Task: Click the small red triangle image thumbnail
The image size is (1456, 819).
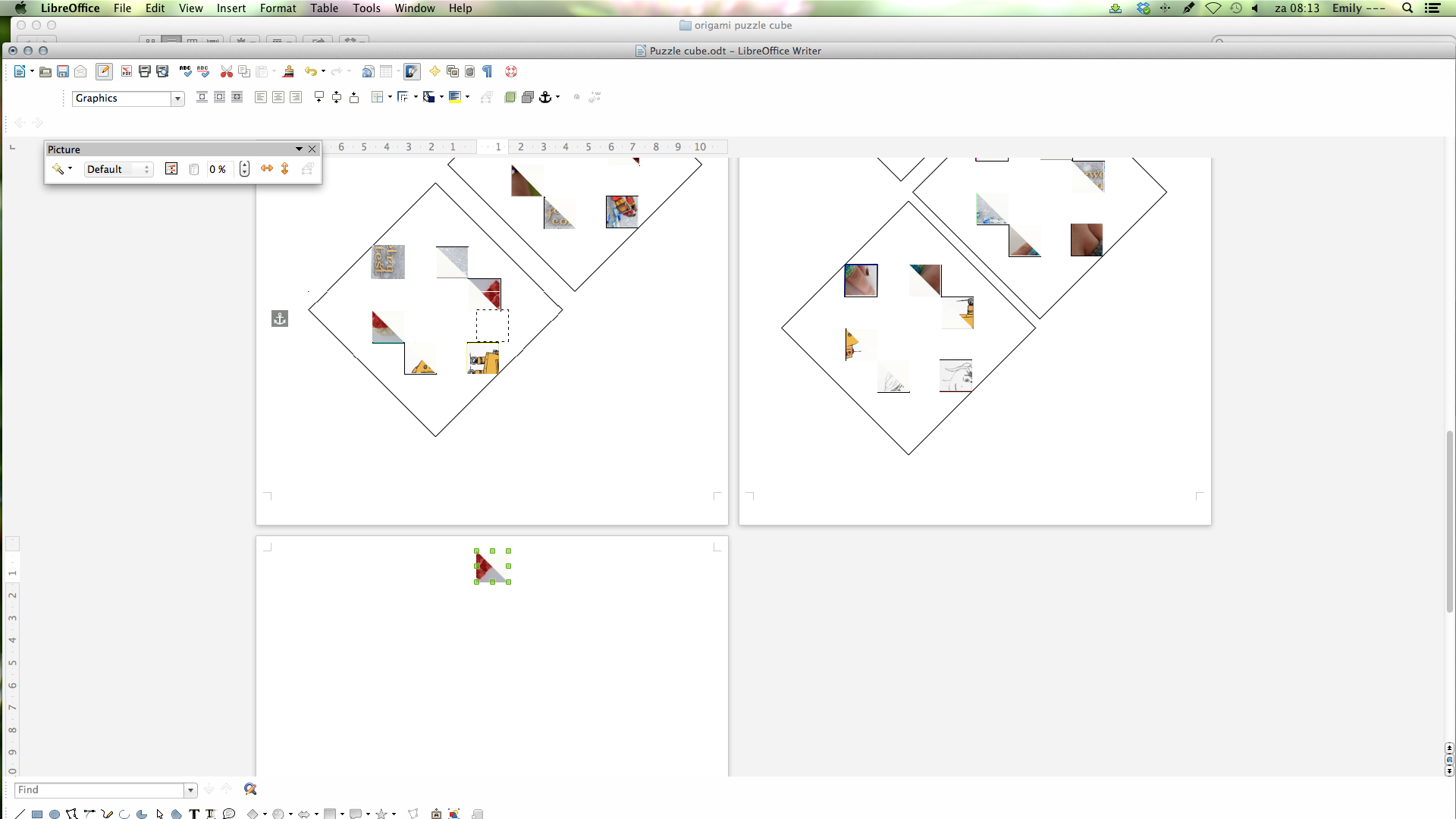Action: (490, 566)
